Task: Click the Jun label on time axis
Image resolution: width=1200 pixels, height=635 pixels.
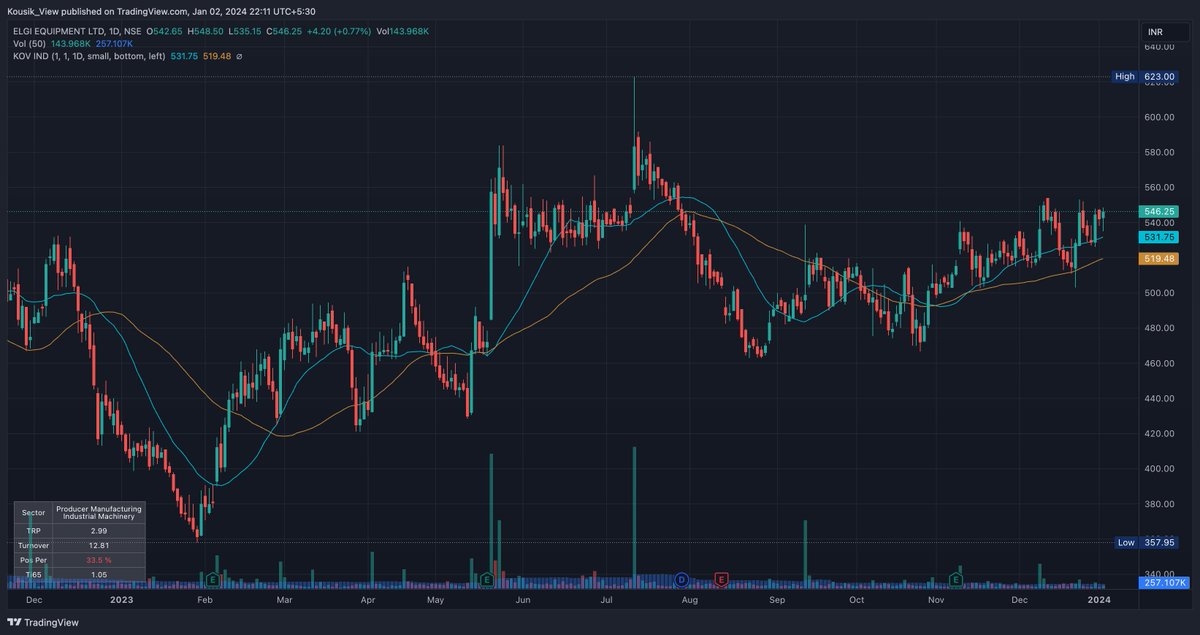Action: [x=521, y=600]
